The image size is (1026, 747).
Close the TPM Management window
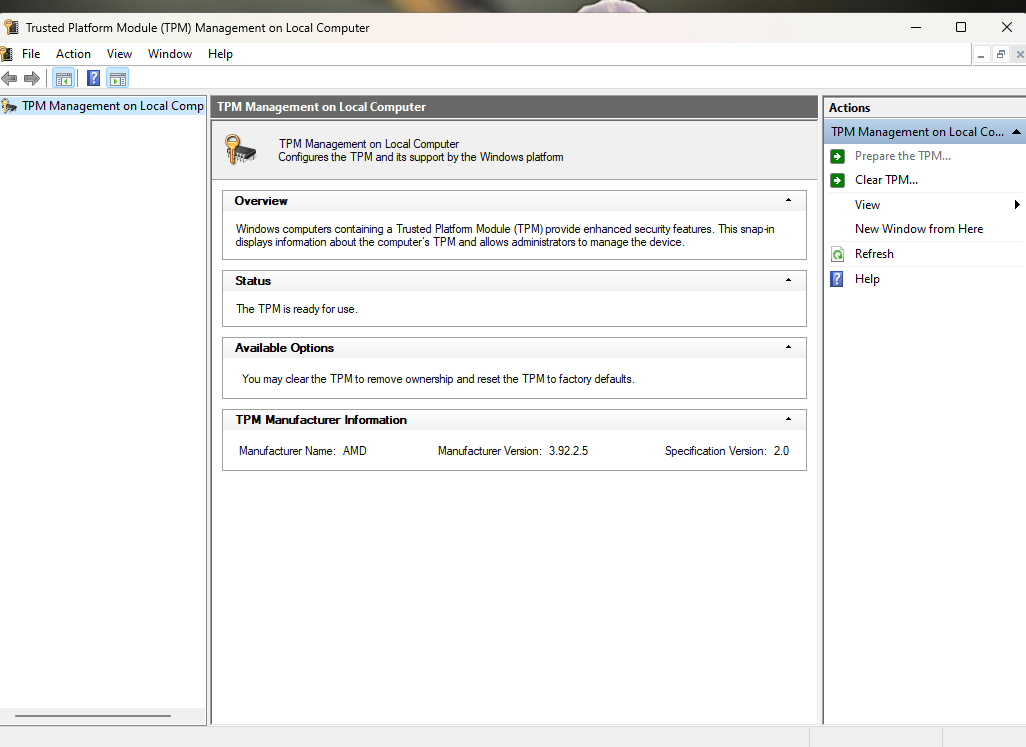[x=1006, y=27]
